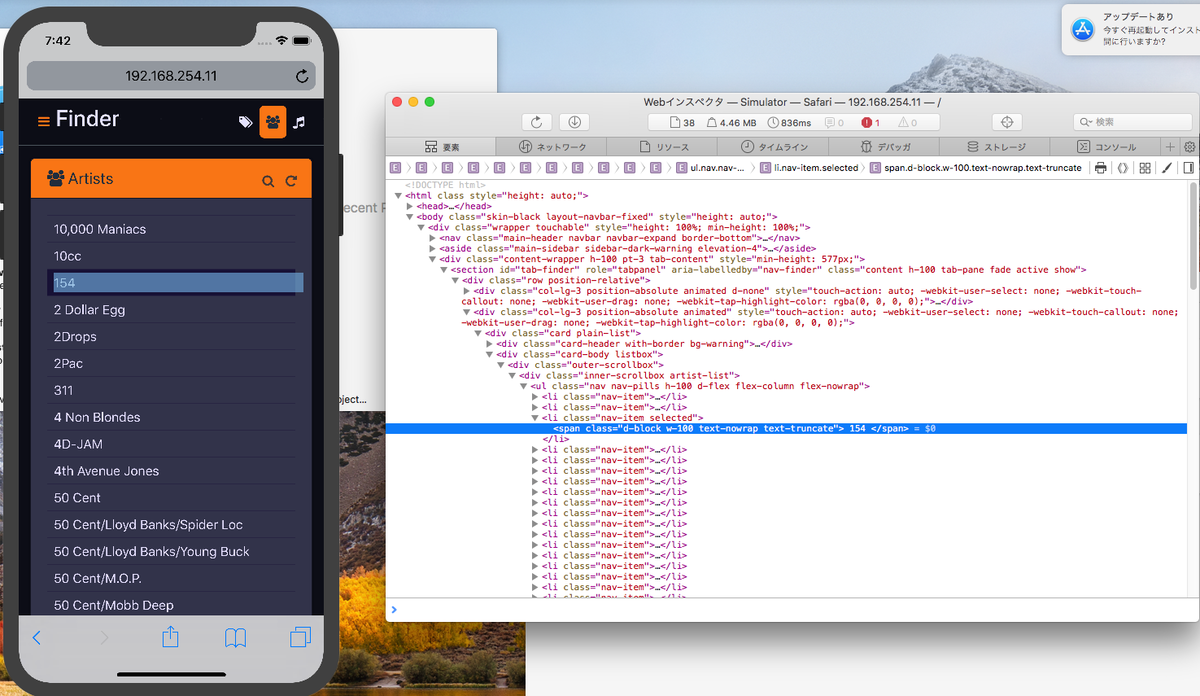Focus the console prompt at the inspector bottom
The width and height of the screenshot is (1200, 696).
point(790,609)
